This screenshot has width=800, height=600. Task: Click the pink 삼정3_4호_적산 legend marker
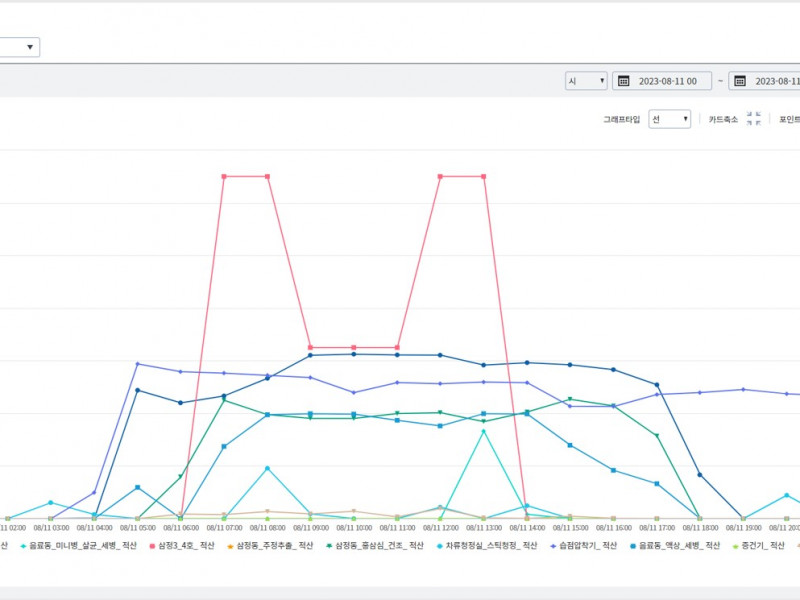151,546
